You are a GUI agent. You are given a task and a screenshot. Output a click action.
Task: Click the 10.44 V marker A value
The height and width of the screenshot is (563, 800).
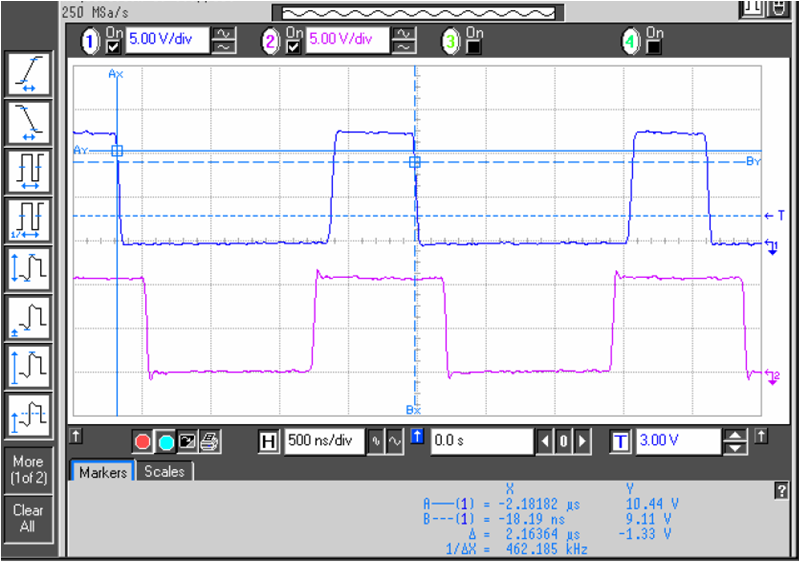tap(652, 504)
